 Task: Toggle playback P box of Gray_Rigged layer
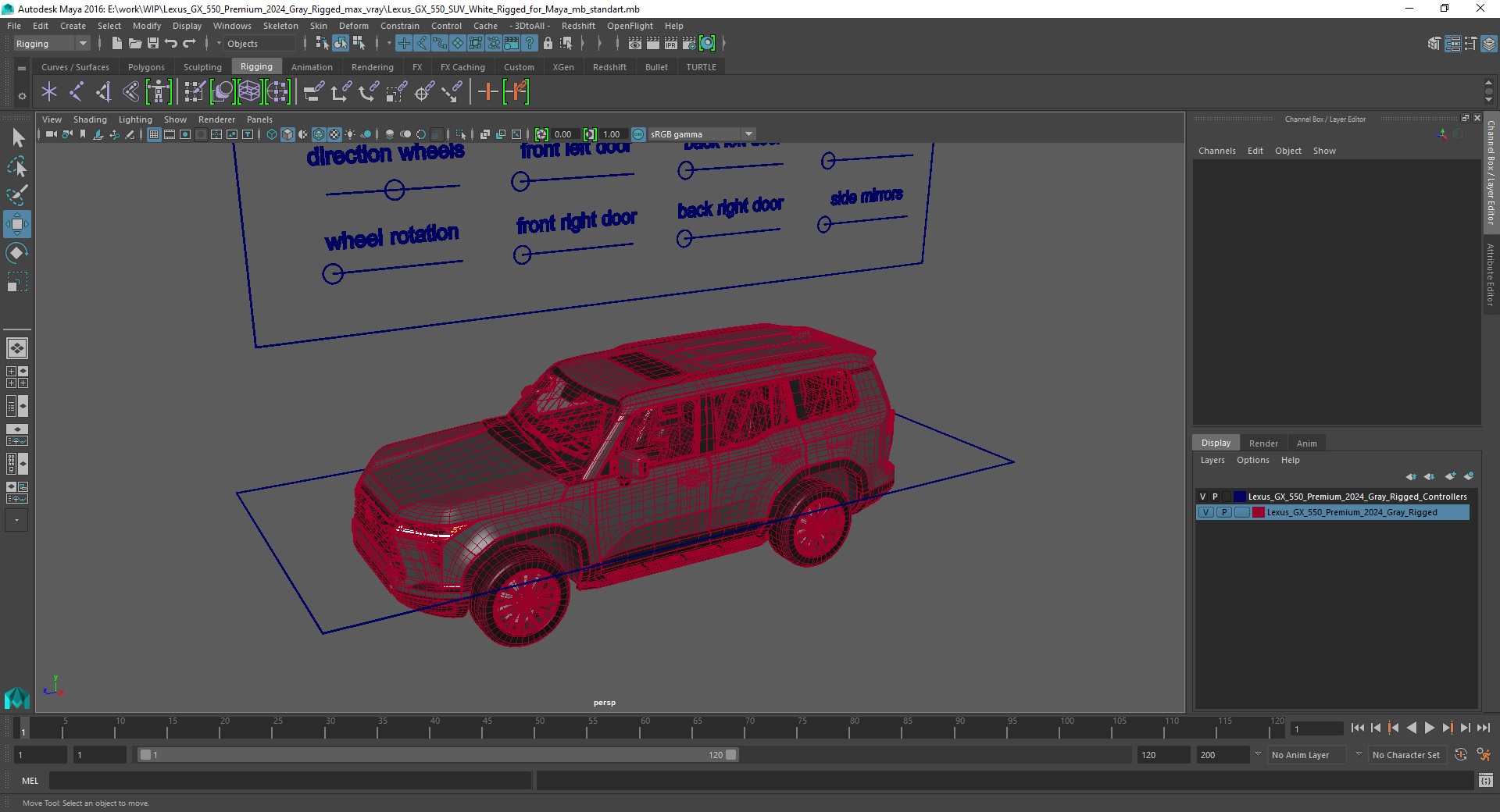(x=1224, y=512)
